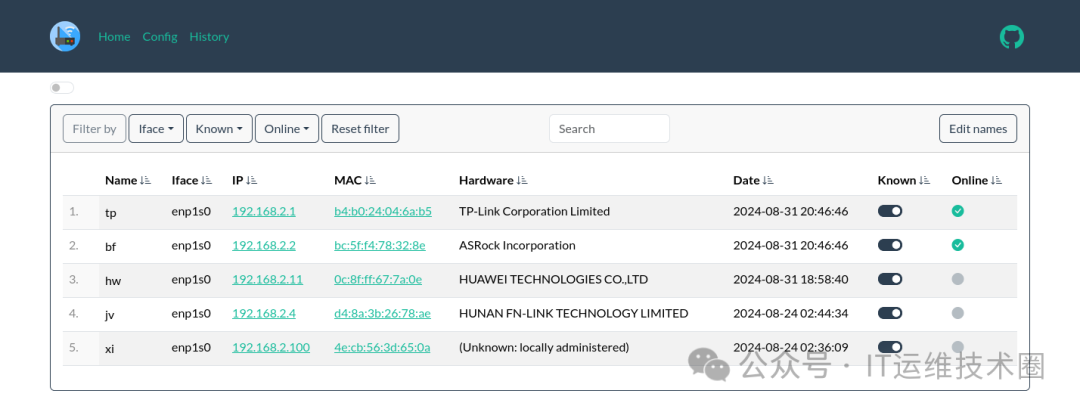1080x409 pixels.
Task: Click the Reset filter button
Action: [360, 129]
